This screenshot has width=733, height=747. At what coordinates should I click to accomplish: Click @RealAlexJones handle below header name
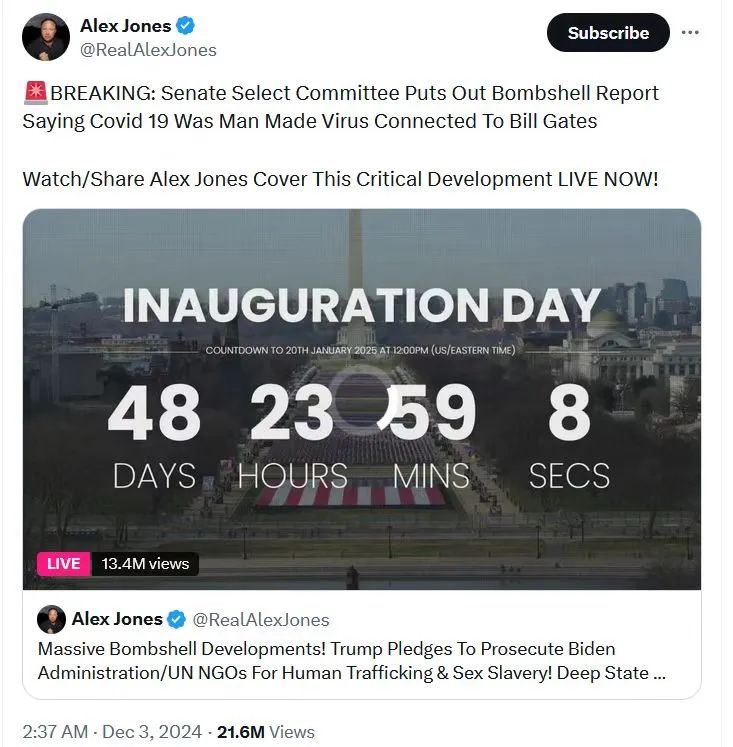tap(148, 50)
